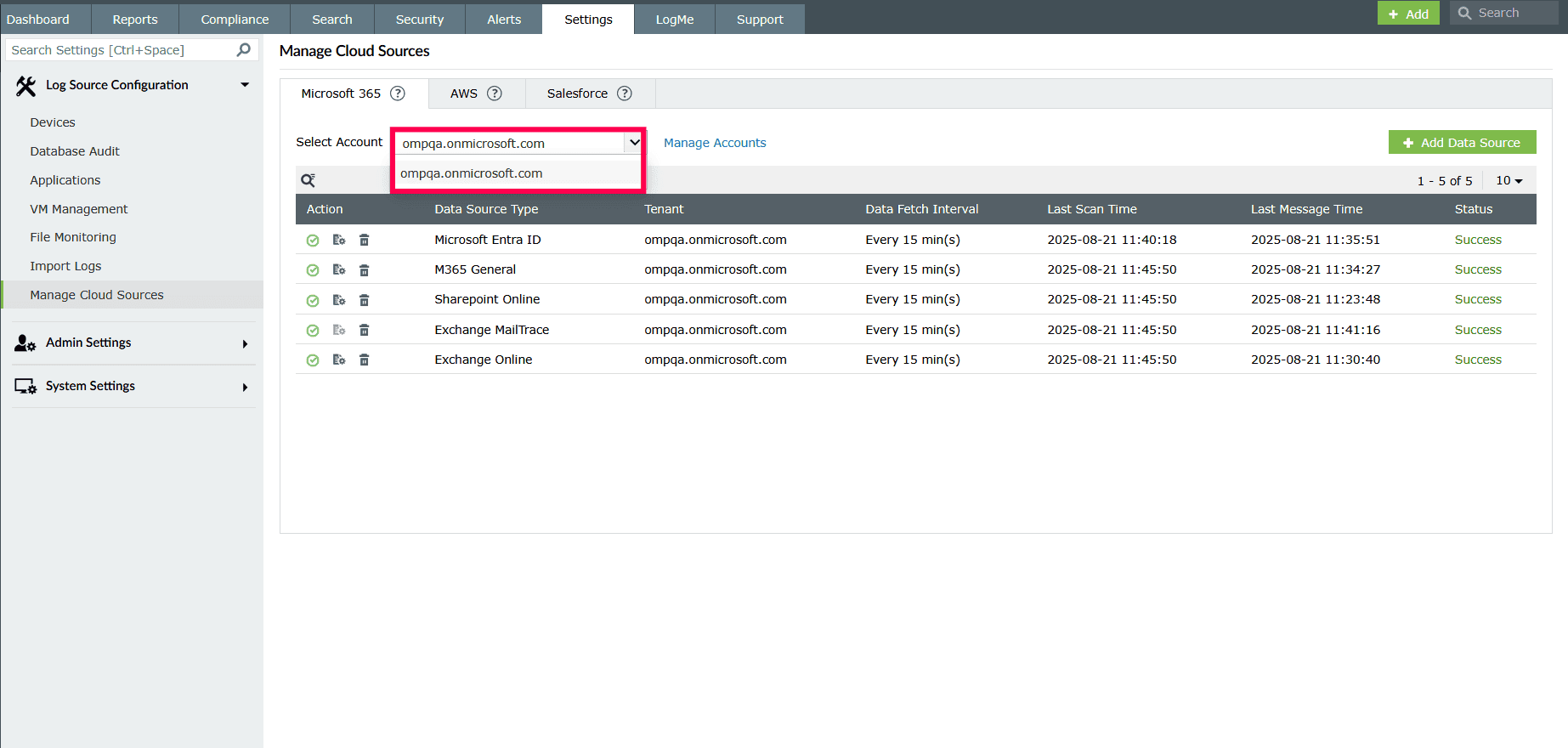Viewport: 1568px width, 748px height.
Task: Click the Log Source Configuration tools icon
Action: [x=25, y=86]
